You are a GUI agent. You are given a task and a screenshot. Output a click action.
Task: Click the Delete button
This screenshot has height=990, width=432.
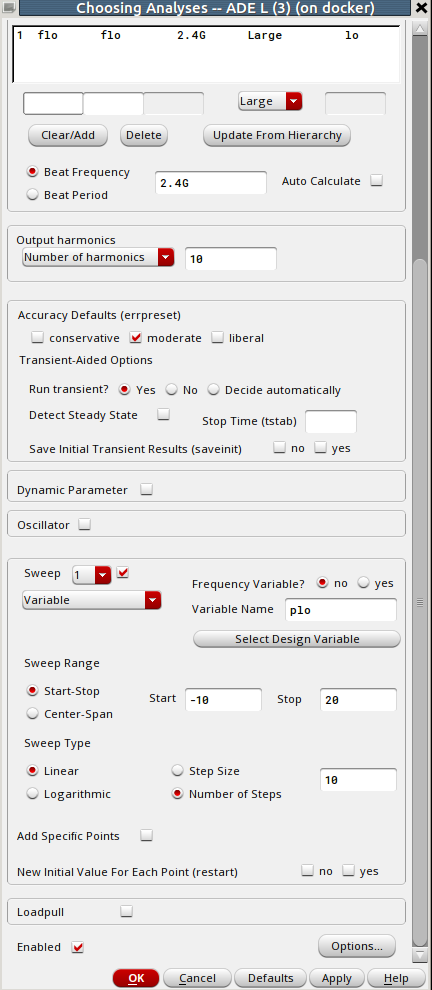pos(143,135)
